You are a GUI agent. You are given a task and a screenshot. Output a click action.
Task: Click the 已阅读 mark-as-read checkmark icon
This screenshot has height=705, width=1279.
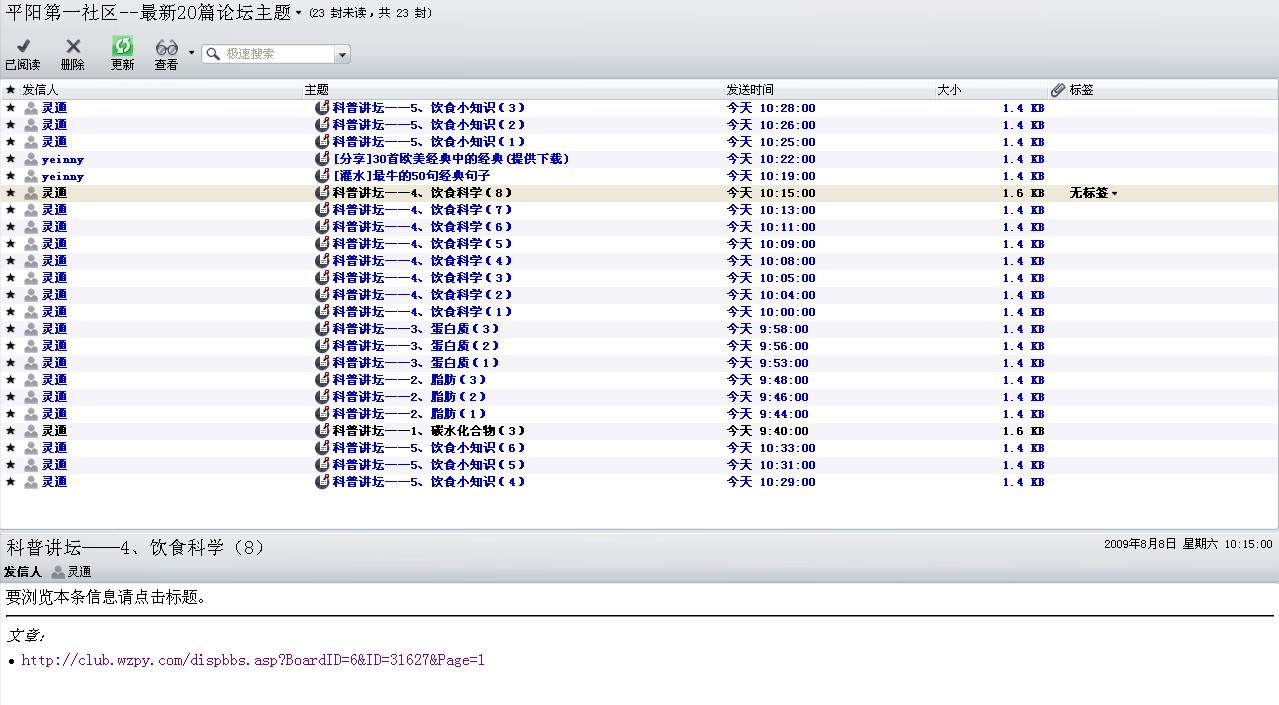click(x=23, y=46)
